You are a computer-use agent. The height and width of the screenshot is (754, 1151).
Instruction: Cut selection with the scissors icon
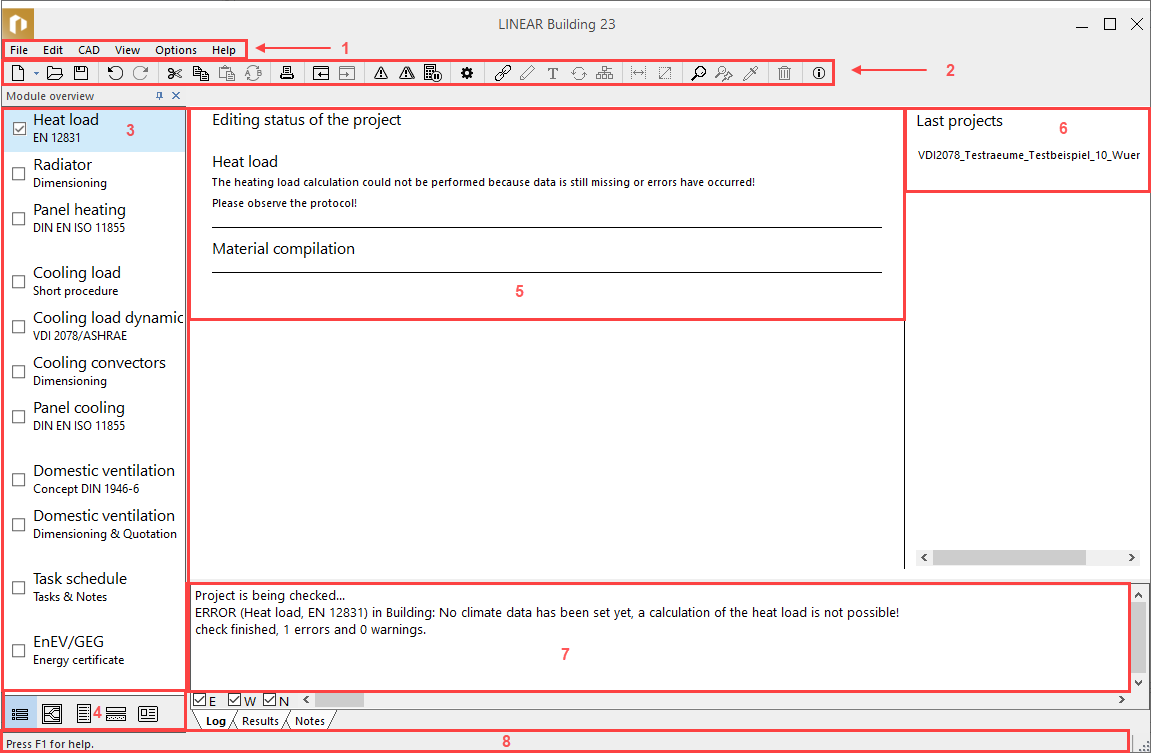tap(174, 73)
